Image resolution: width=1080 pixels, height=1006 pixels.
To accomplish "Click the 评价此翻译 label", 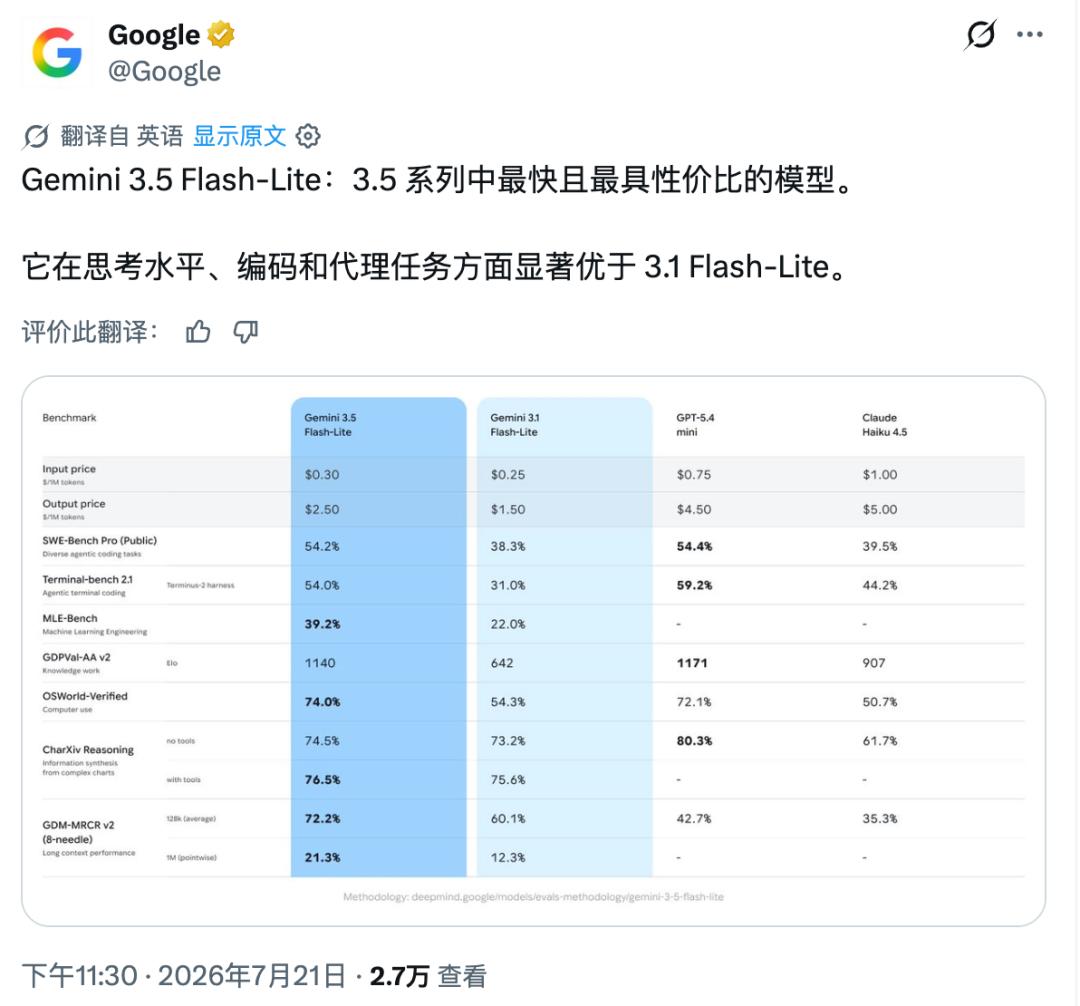I will pyautogui.click(x=90, y=332).
